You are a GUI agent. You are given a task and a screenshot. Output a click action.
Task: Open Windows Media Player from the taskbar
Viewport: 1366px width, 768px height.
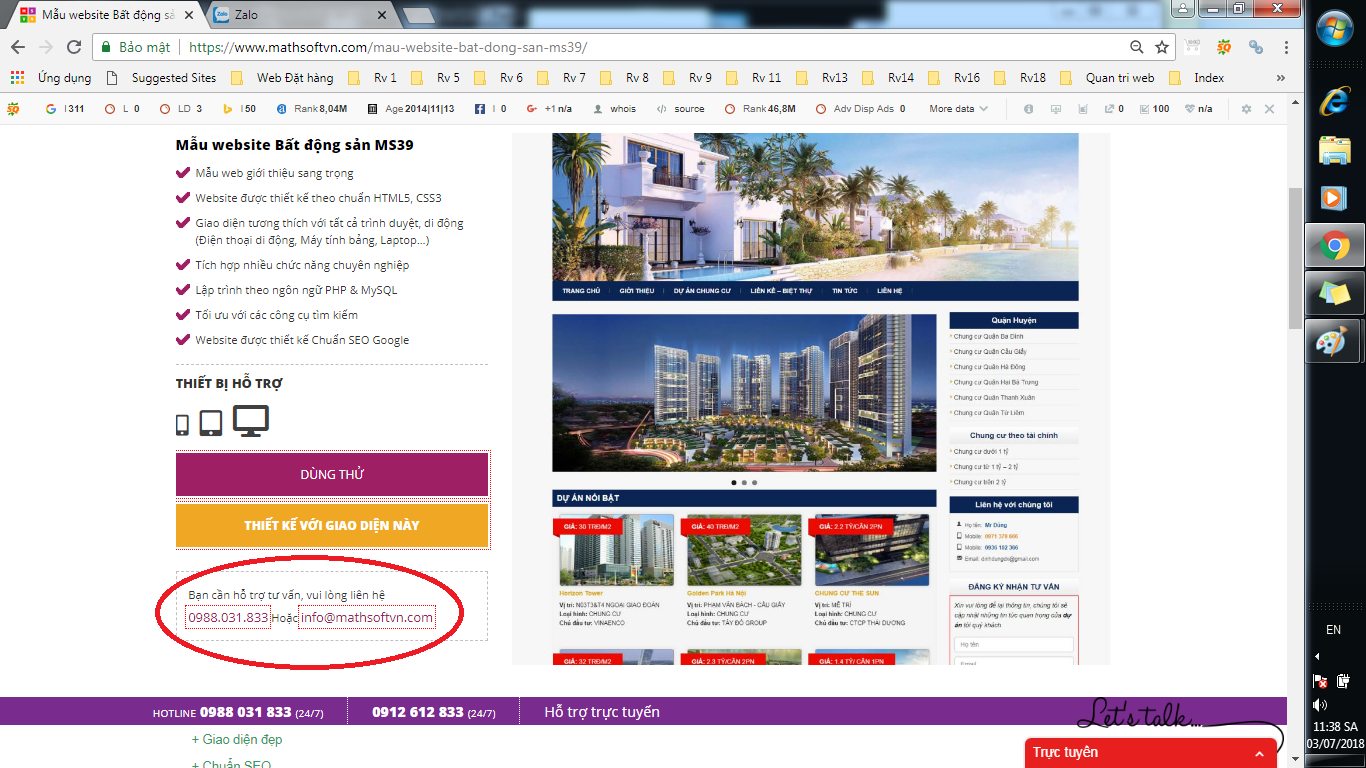tap(1334, 198)
